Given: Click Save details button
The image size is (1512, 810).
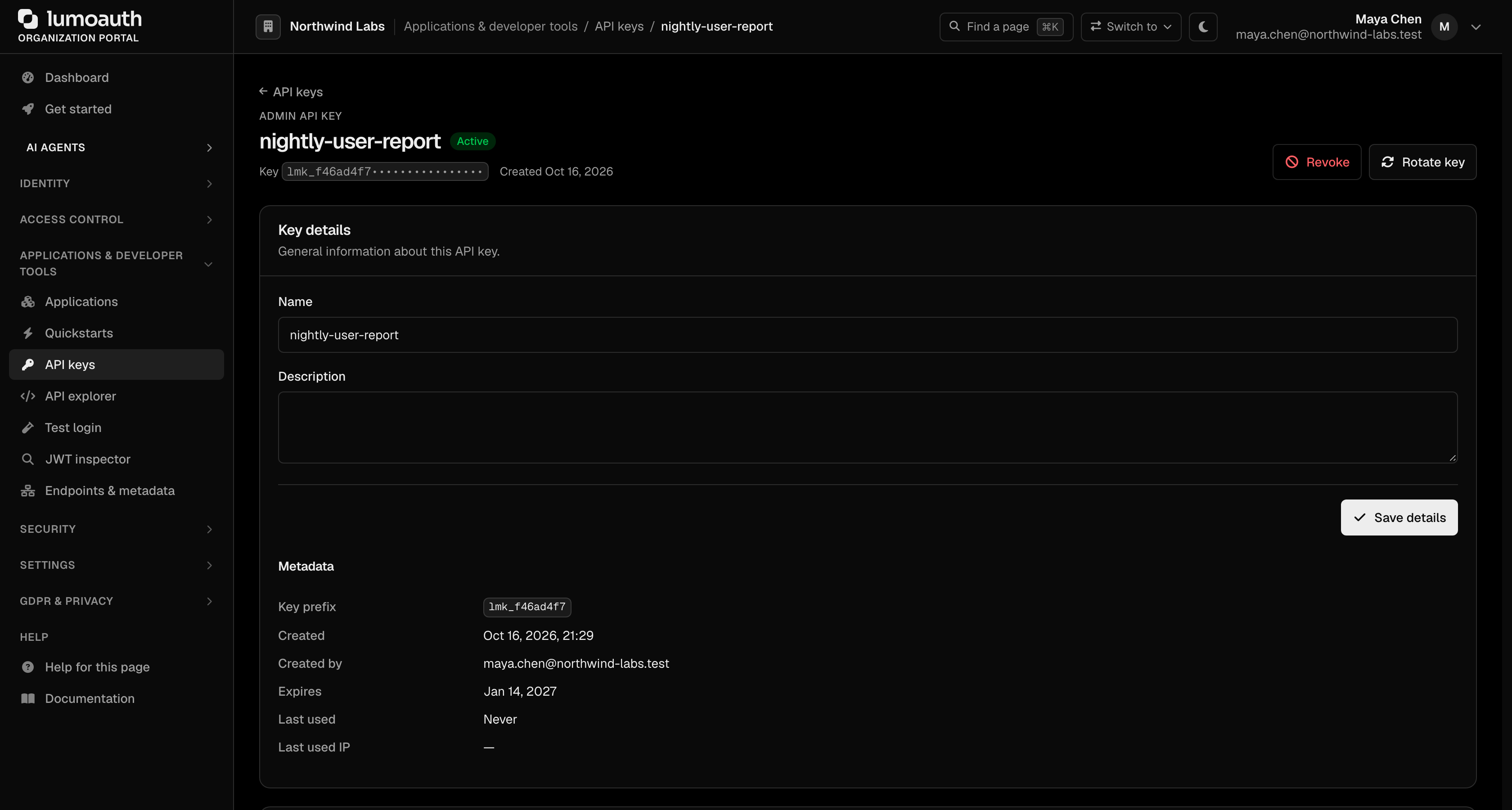Looking at the screenshot, I should coord(1399,517).
